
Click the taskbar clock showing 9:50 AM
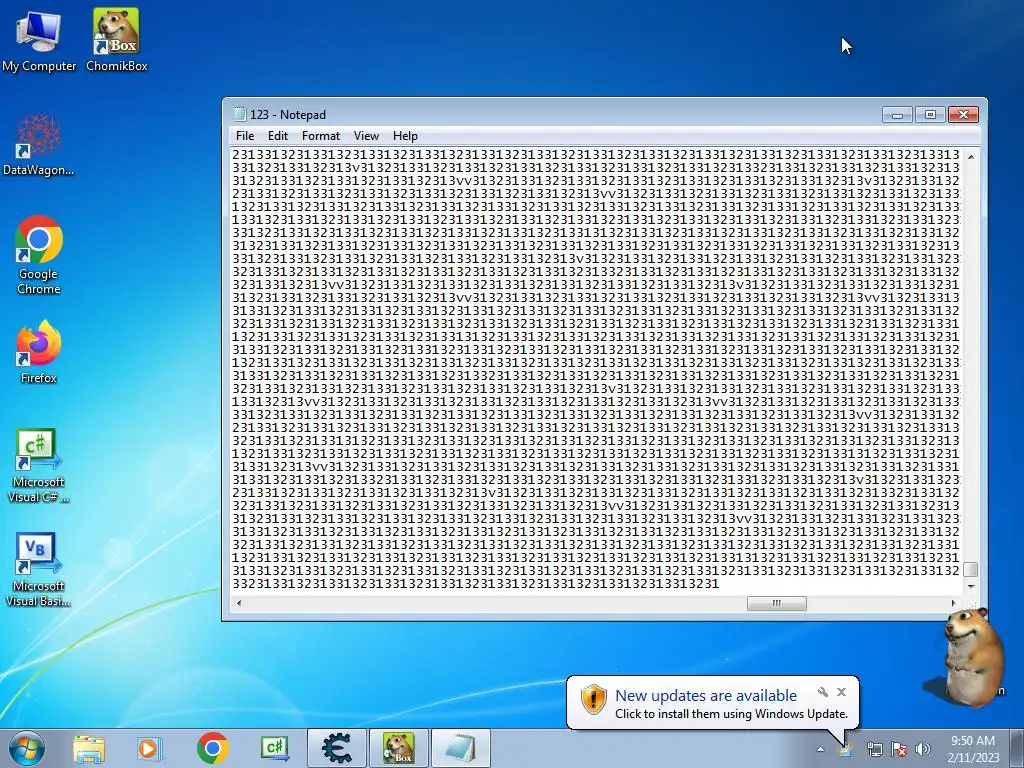(973, 749)
